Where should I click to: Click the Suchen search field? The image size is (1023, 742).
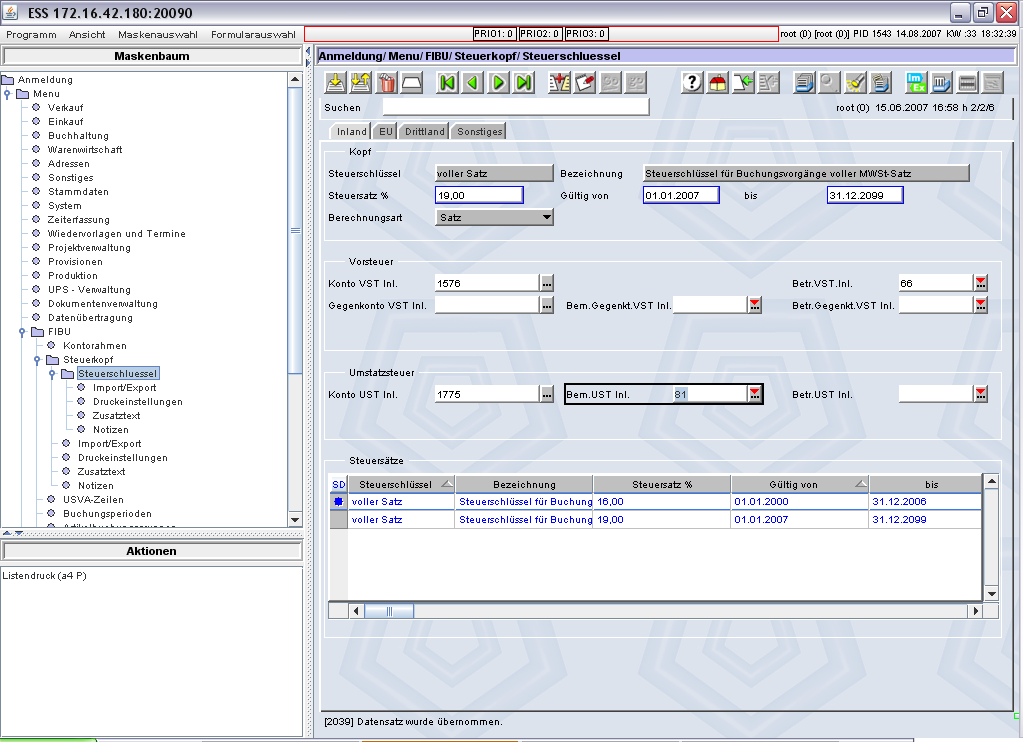coord(515,107)
